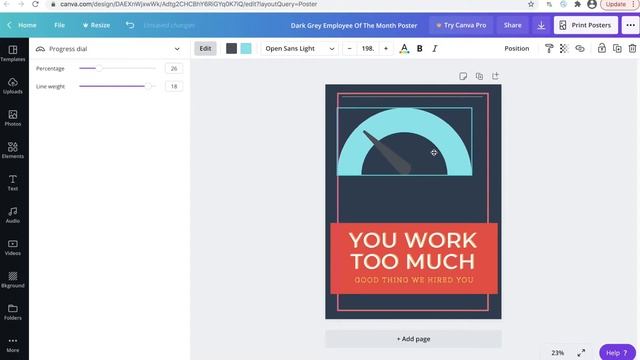Select the light cyan color swatch
Screen dimensions: 640x360
pyautogui.click(x=246, y=49)
